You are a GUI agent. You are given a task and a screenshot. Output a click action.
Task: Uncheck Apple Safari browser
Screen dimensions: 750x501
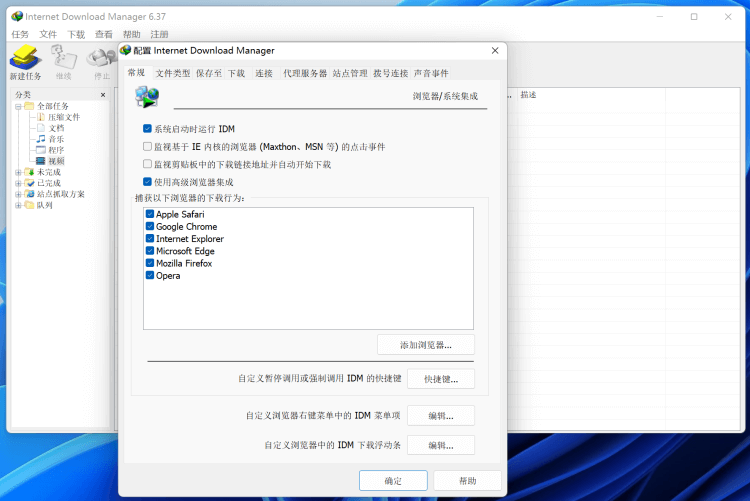pos(150,214)
